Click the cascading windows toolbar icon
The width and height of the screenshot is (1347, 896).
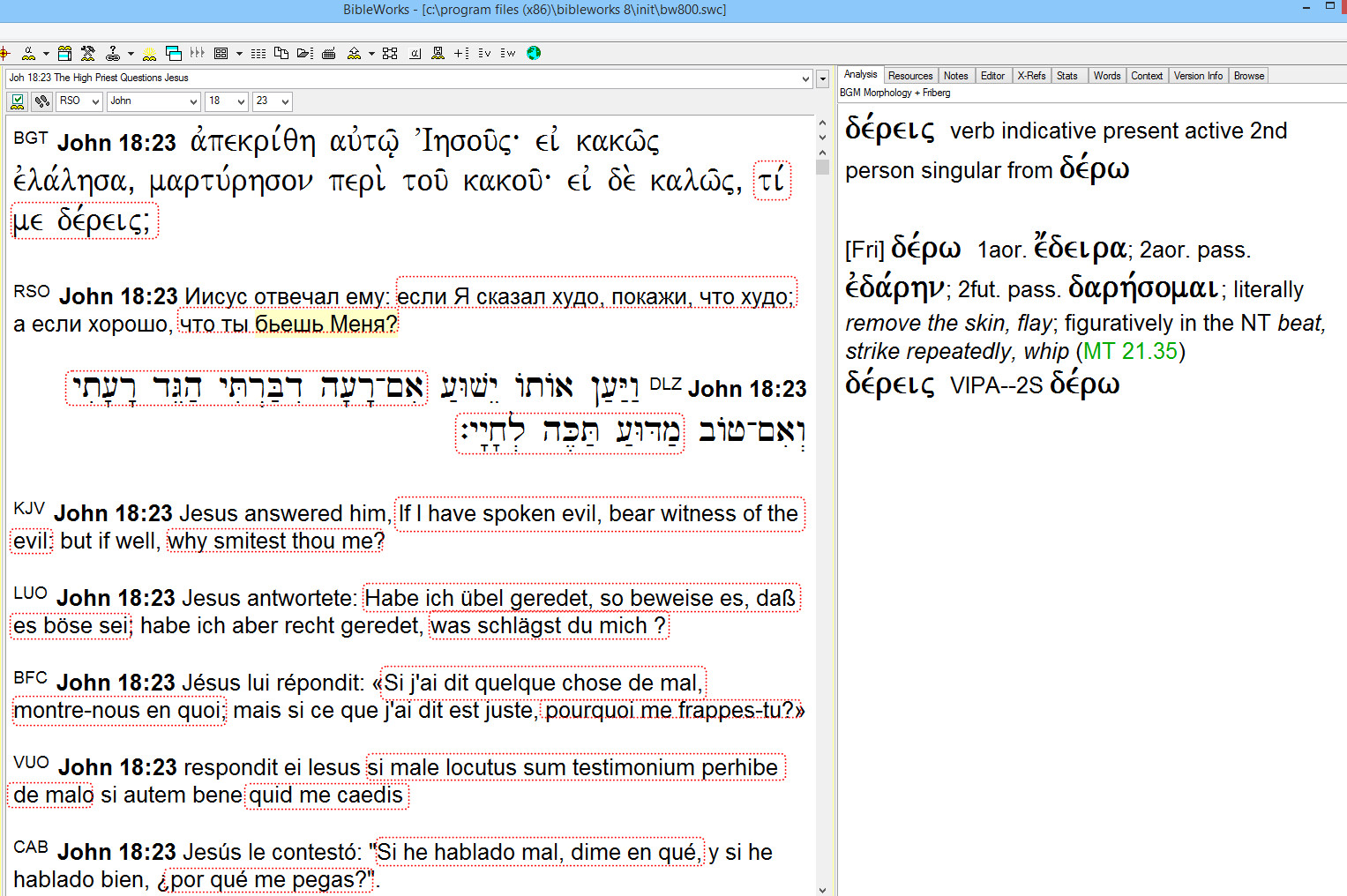[x=174, y=53]
